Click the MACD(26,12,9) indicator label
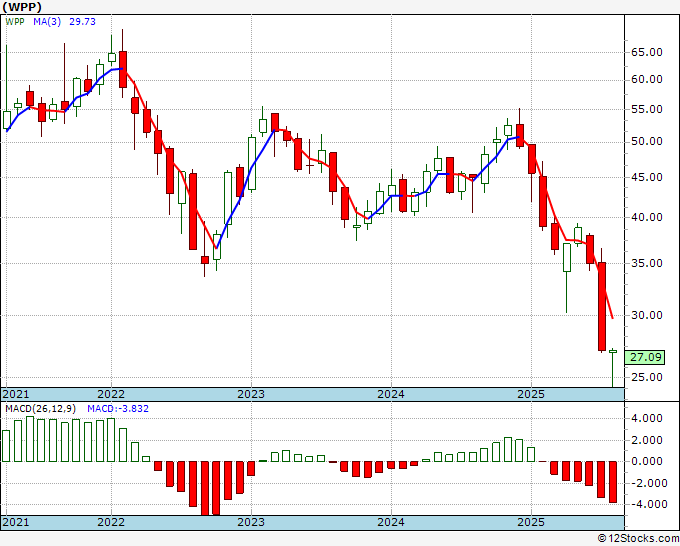The height and width of the screenshot is (546, 680). (41, 409)
